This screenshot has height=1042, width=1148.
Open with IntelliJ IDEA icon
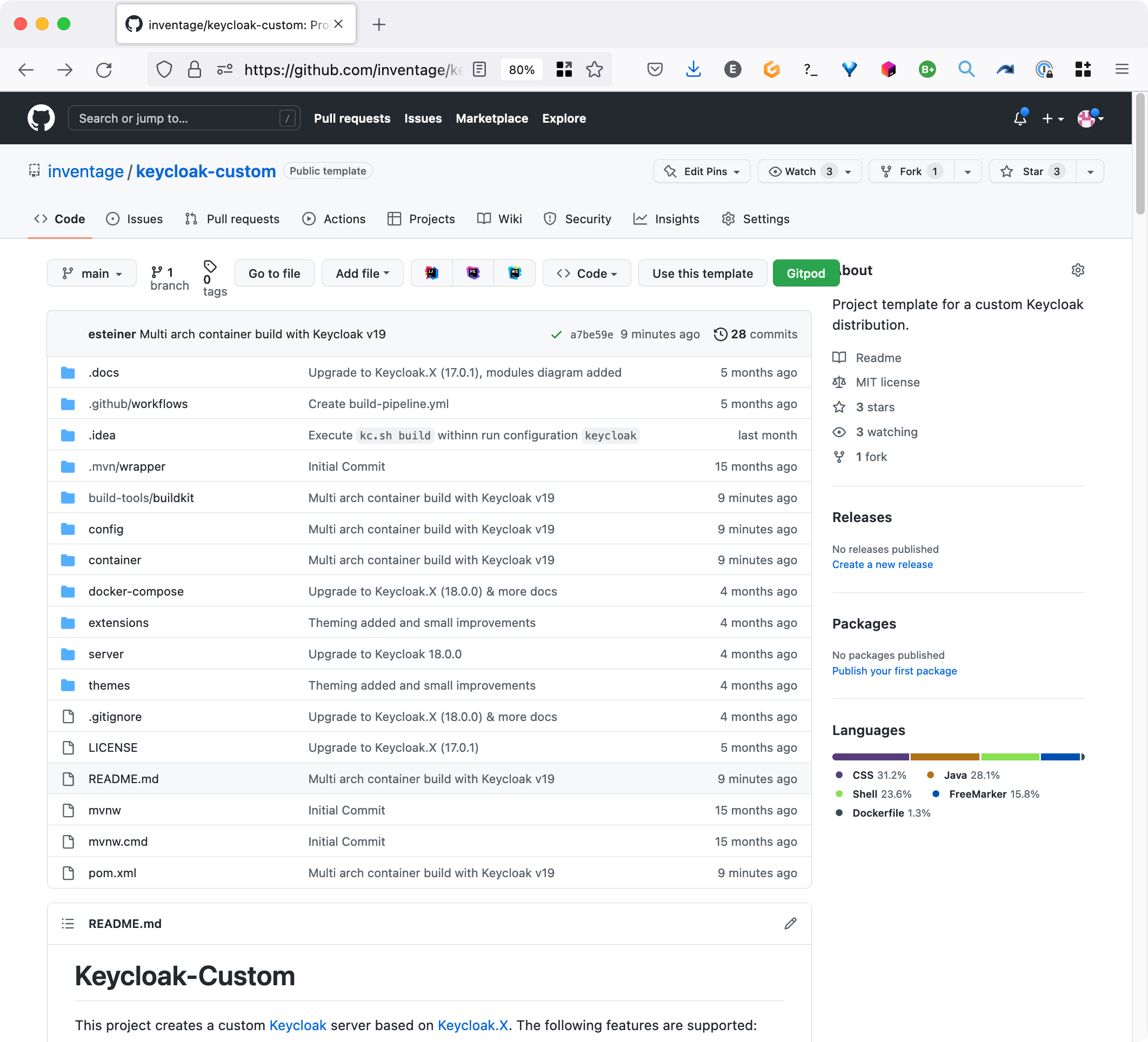pos(432,273)
